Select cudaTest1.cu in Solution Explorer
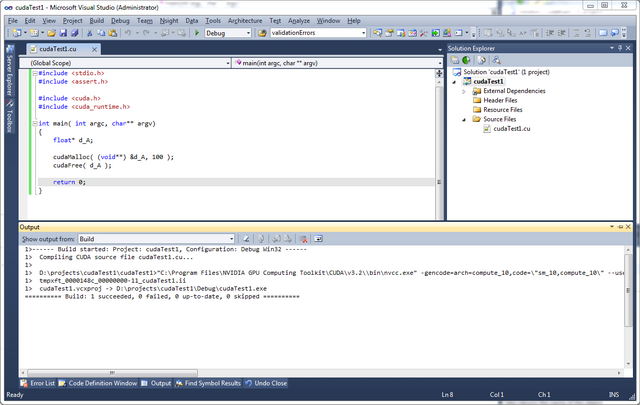 (512, 129)
